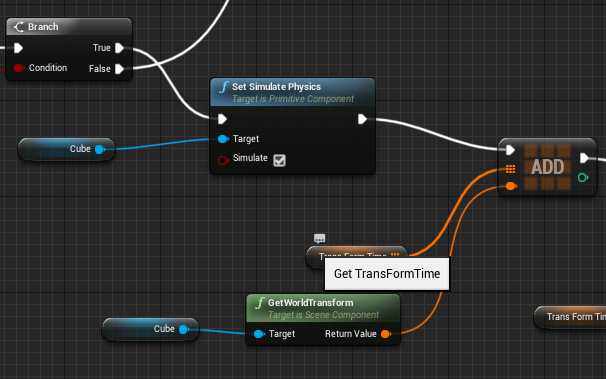Click Set Simulate Physics input execution pin
Viewport: 606px width, 379px height.
[222, 119]
